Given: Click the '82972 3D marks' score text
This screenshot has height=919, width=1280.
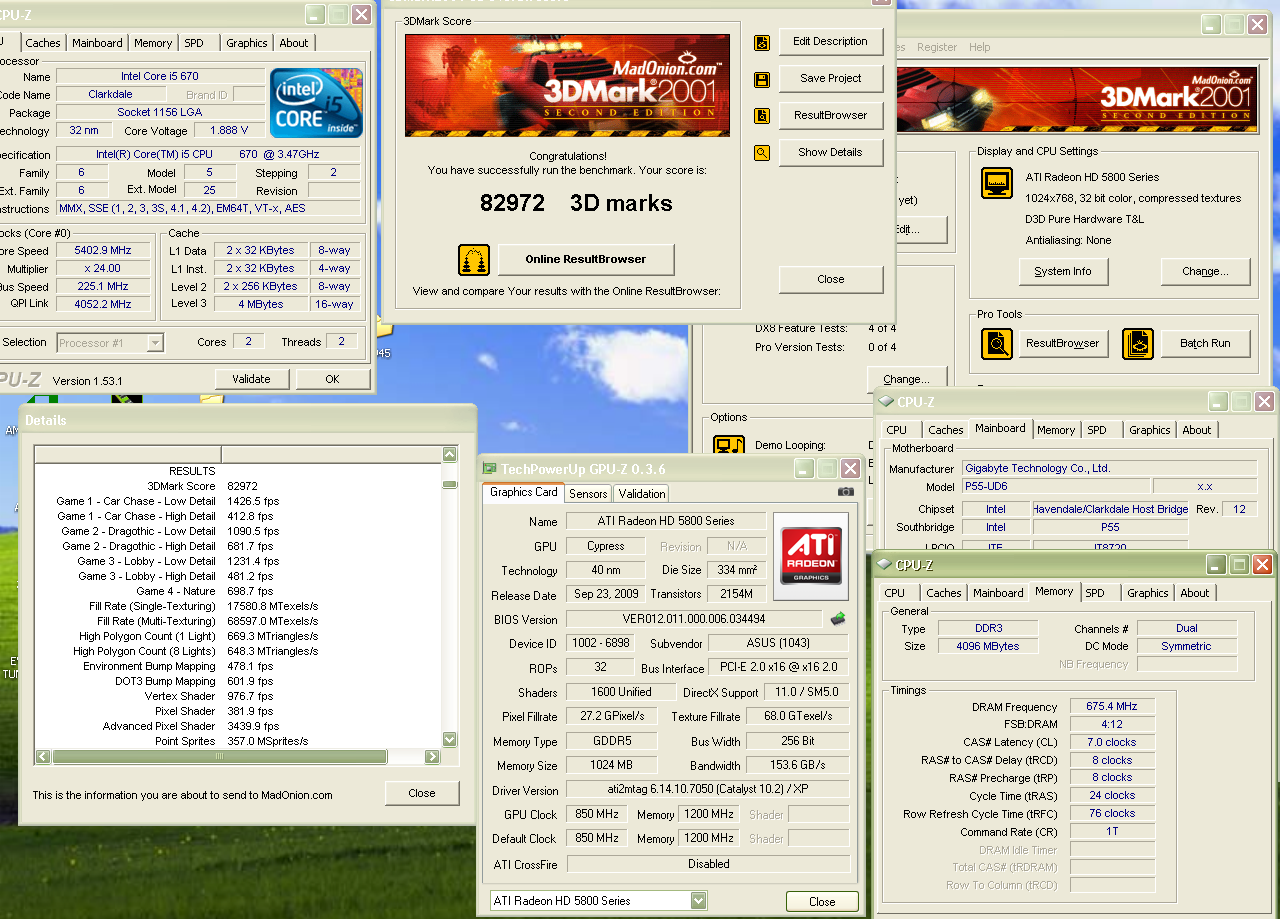Looking at the screenshot, I should (x=576, y=204).
